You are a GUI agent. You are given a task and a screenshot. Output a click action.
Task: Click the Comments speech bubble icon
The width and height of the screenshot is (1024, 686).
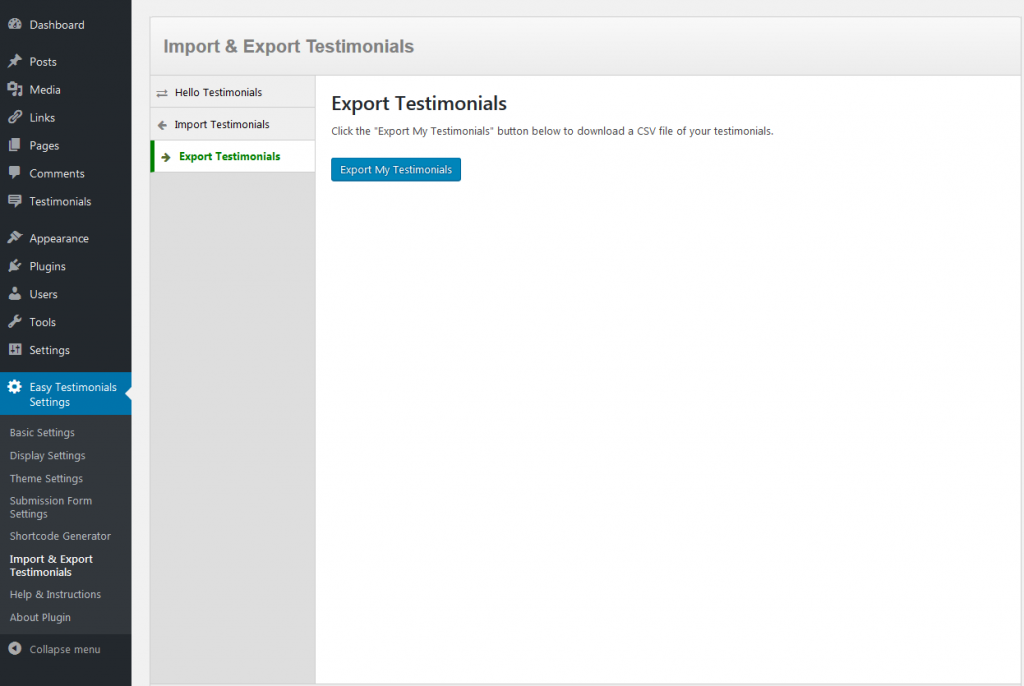tap(15, 173)
